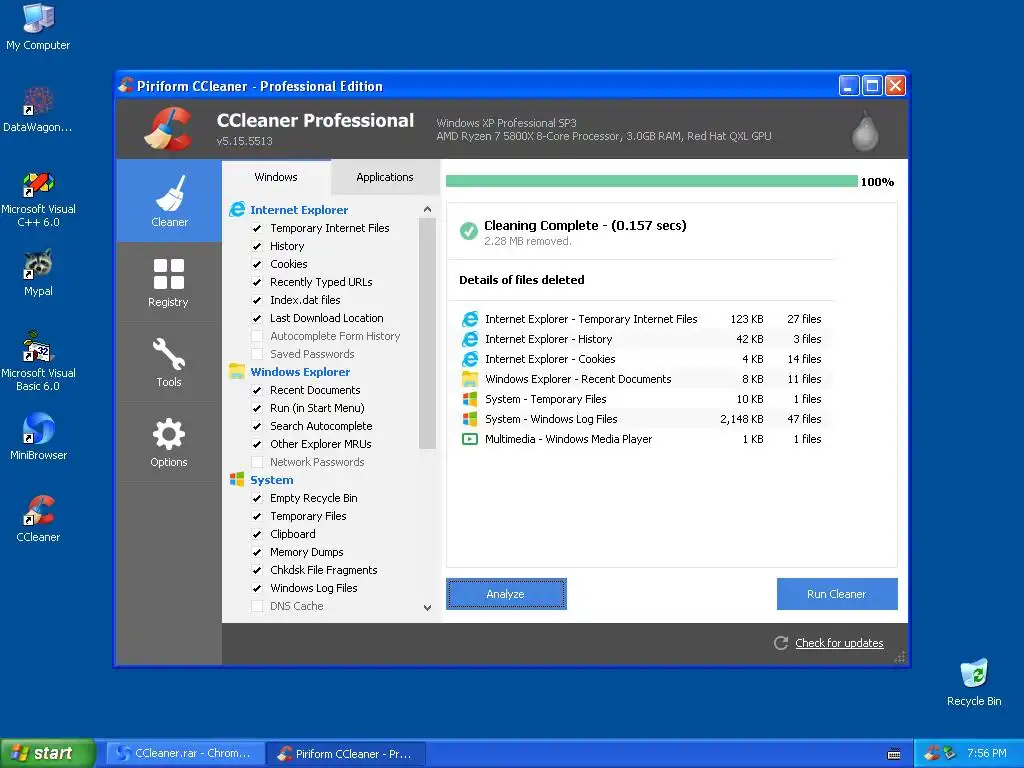Click the 100% cleaning progress bar

(x=652, y=182)
